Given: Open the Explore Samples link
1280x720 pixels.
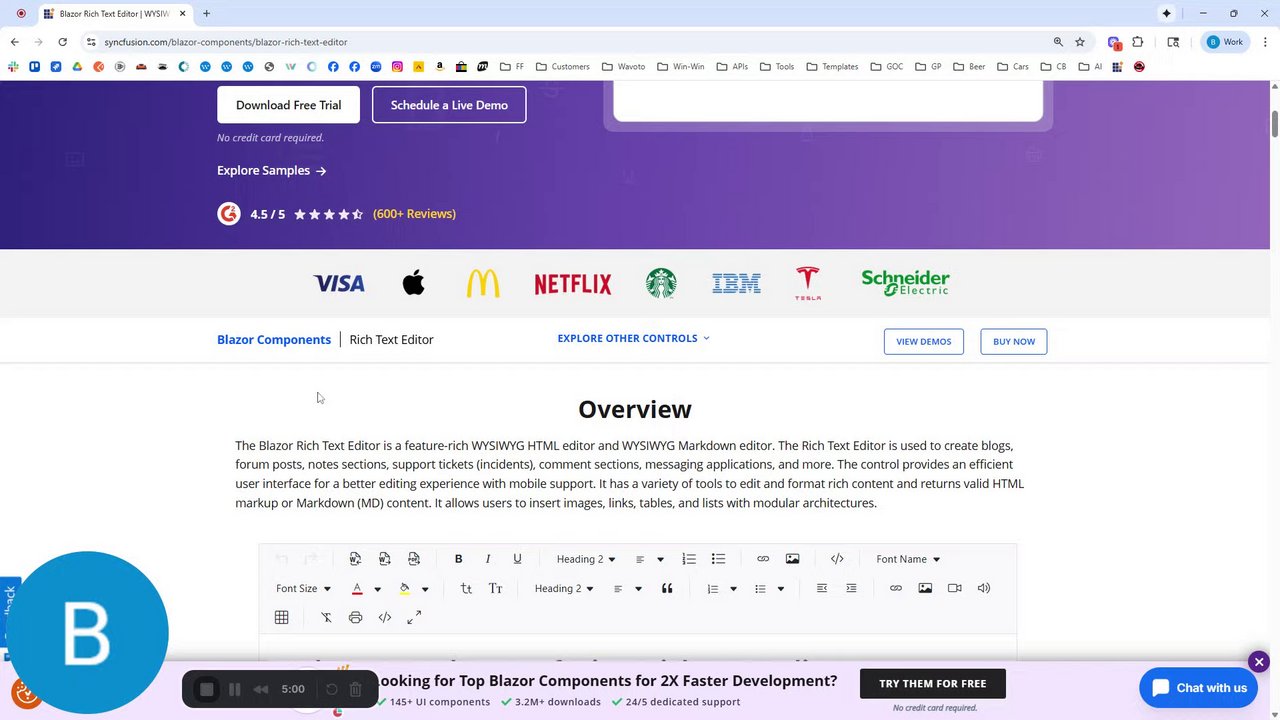Looking at the screenshot, I should [x=272, y=171].
